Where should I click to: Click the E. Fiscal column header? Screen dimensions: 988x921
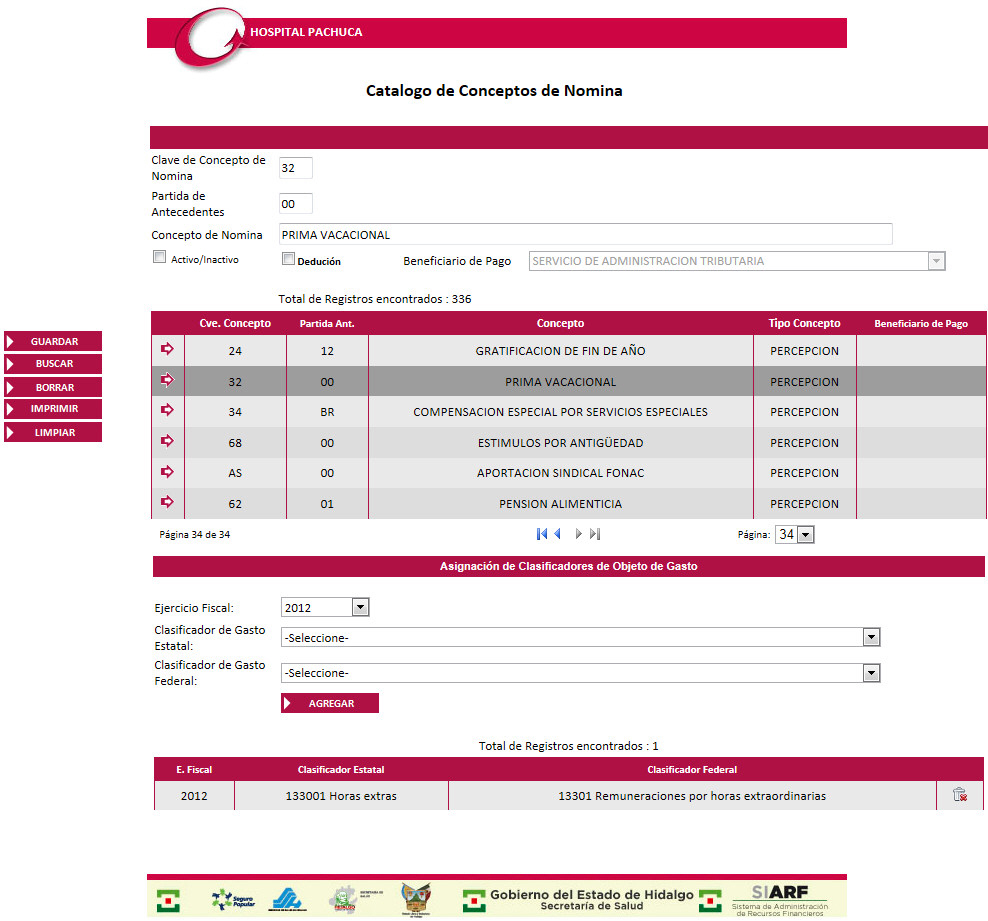194,770
